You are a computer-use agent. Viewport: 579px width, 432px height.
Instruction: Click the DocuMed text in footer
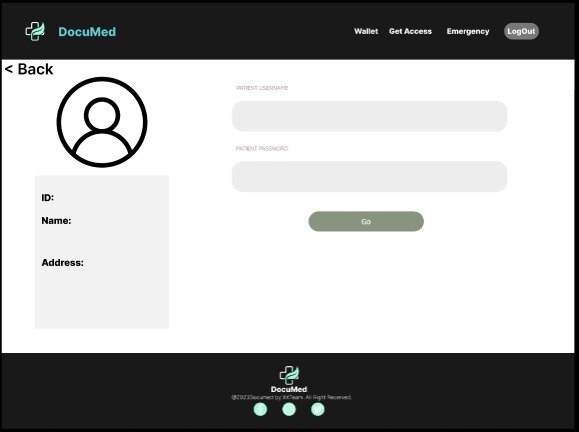coord(289,389)
